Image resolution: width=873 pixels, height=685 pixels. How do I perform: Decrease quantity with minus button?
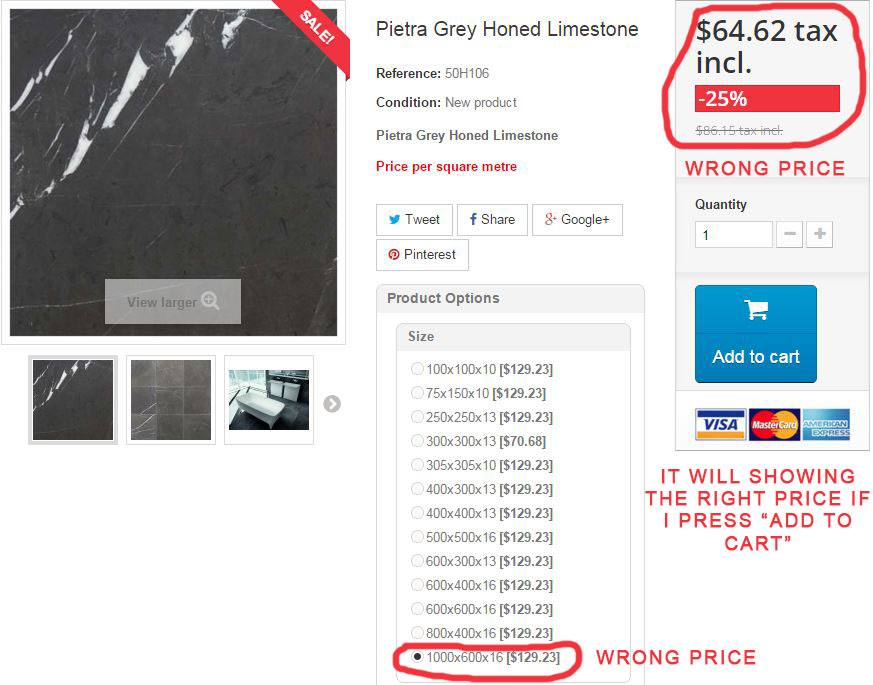click(789, 234)
